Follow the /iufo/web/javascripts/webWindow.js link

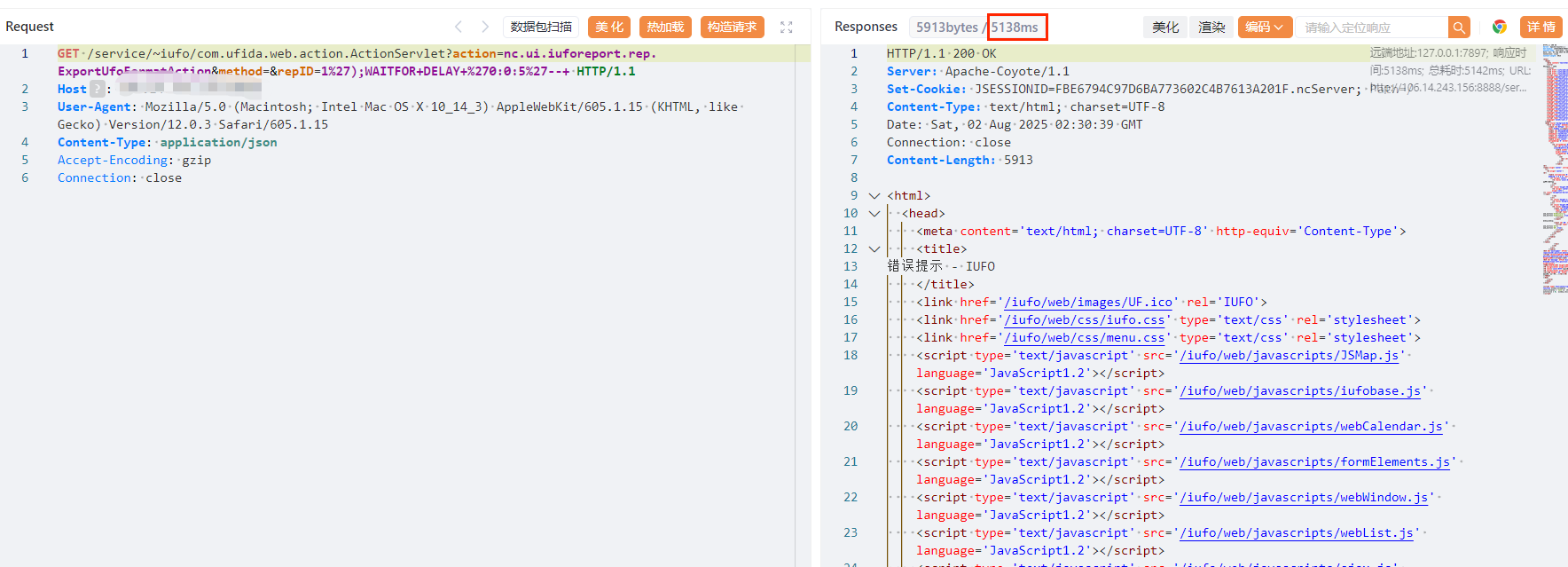(1304, 497)
